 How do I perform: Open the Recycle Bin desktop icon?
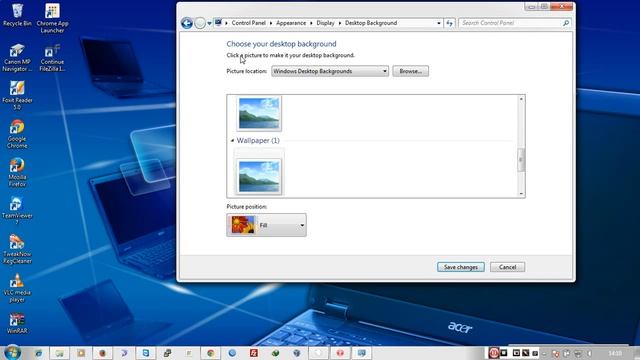pyautogui.click(x=17, y=15)
